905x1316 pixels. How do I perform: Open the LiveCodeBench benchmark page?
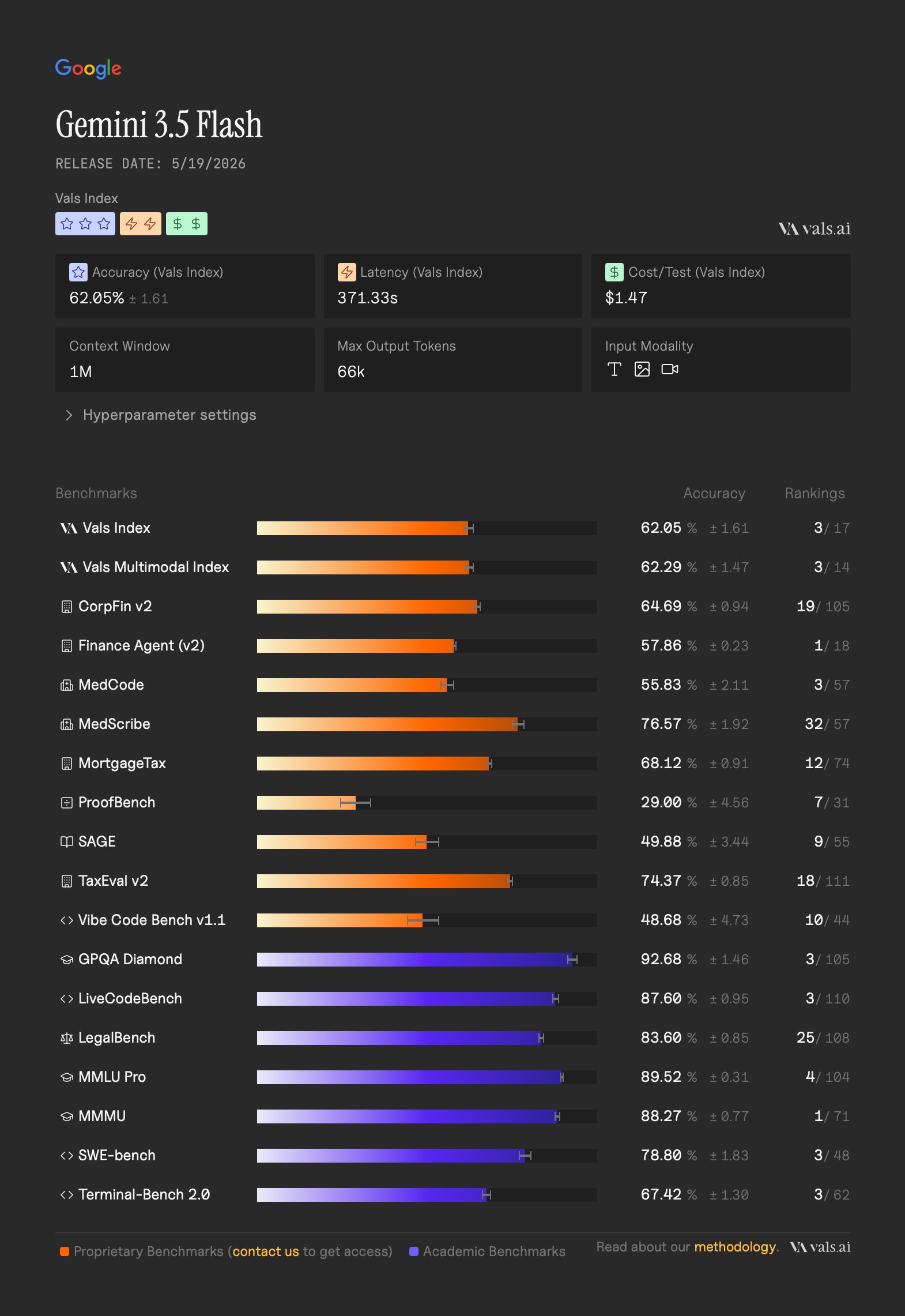point(130,999)
